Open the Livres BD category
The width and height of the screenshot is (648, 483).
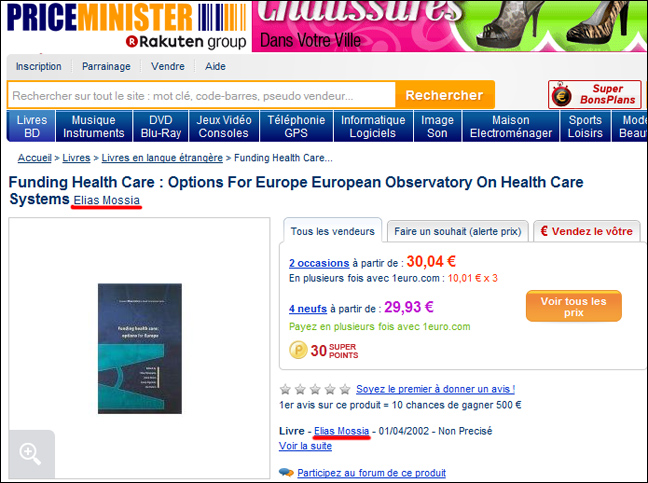point(31,126)
